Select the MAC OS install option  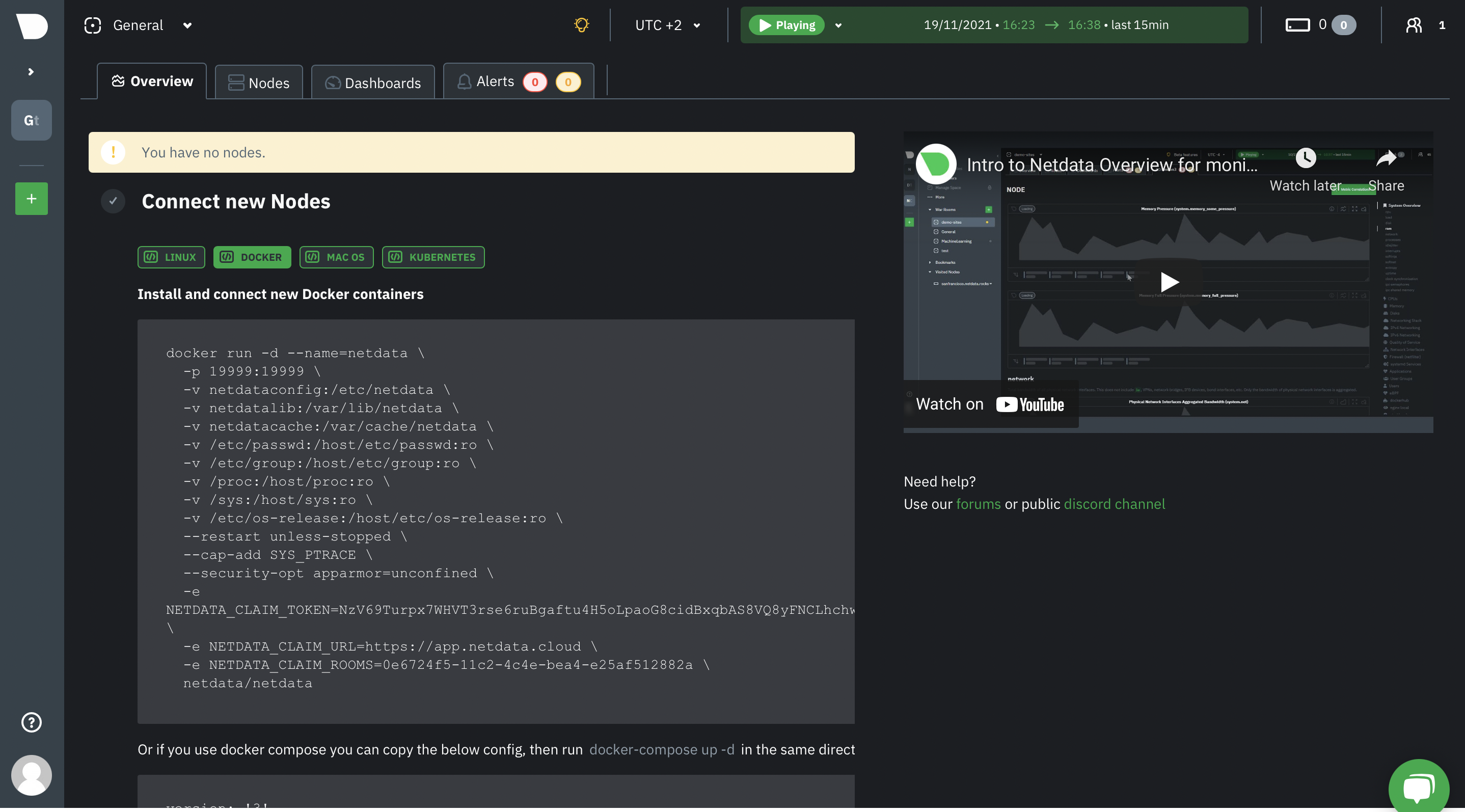click(x=336, y=257)
